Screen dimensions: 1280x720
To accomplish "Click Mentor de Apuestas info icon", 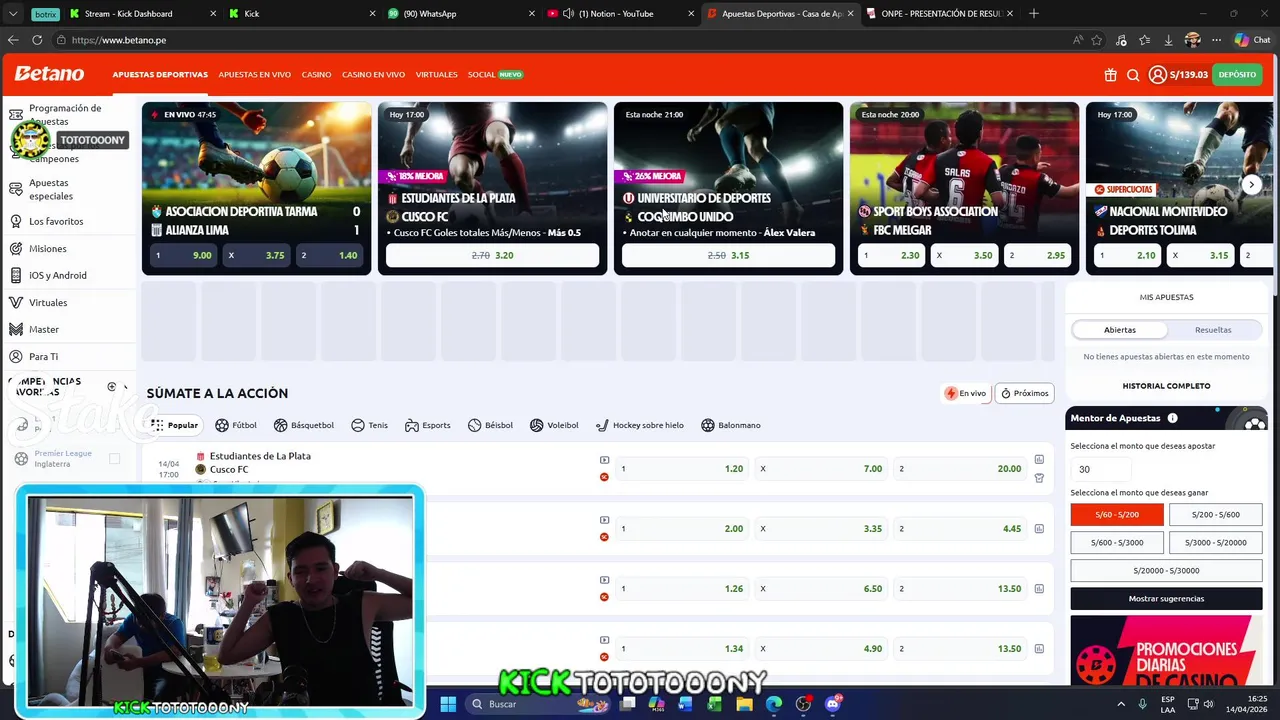I will tap(1172, 418).
